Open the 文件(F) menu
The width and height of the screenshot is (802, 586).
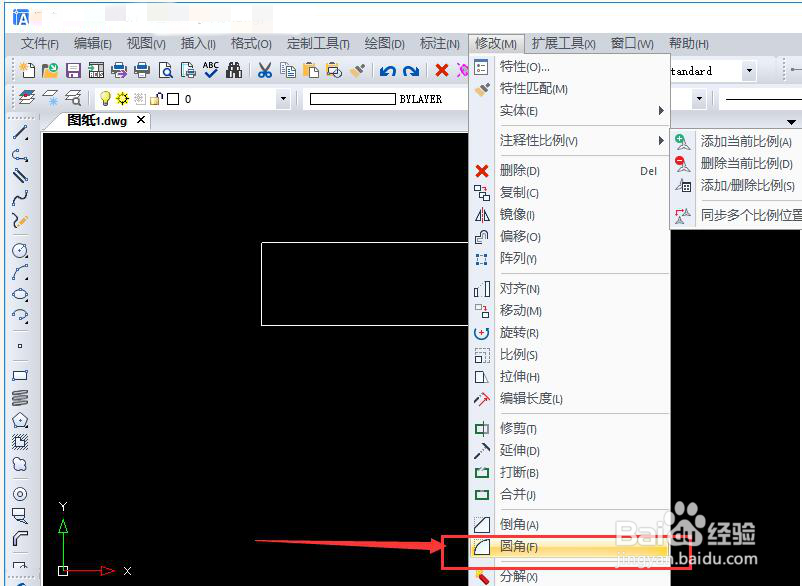[40, 44]
